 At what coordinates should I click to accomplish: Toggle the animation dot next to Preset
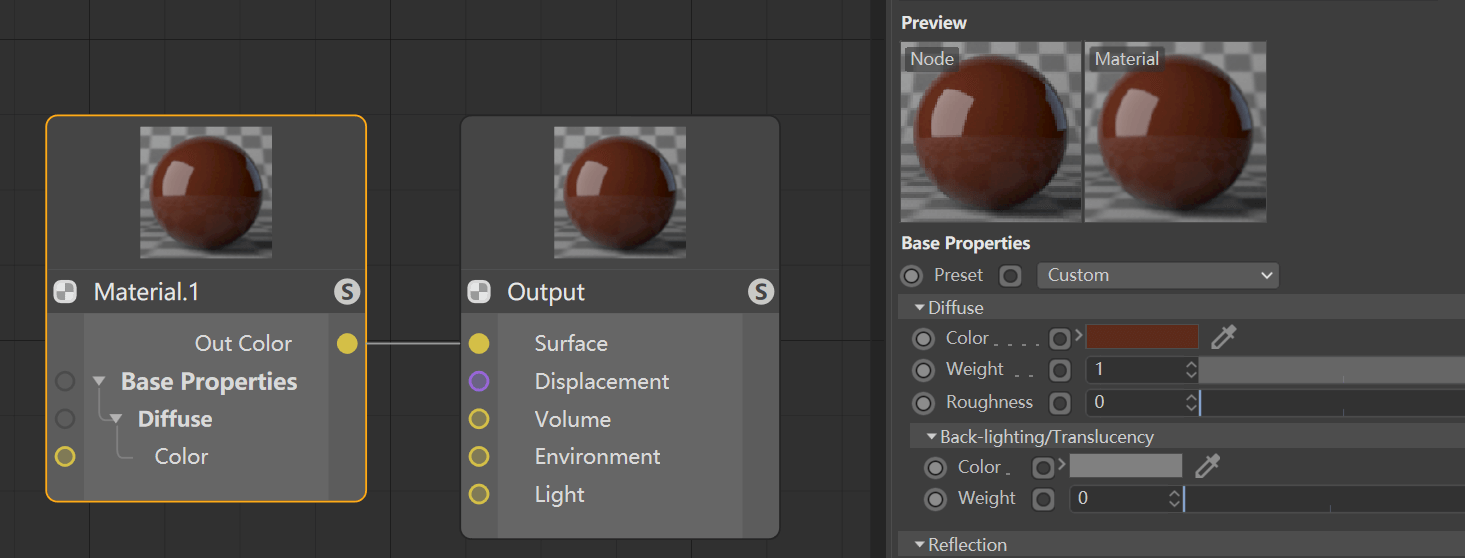tap(912, 275)
